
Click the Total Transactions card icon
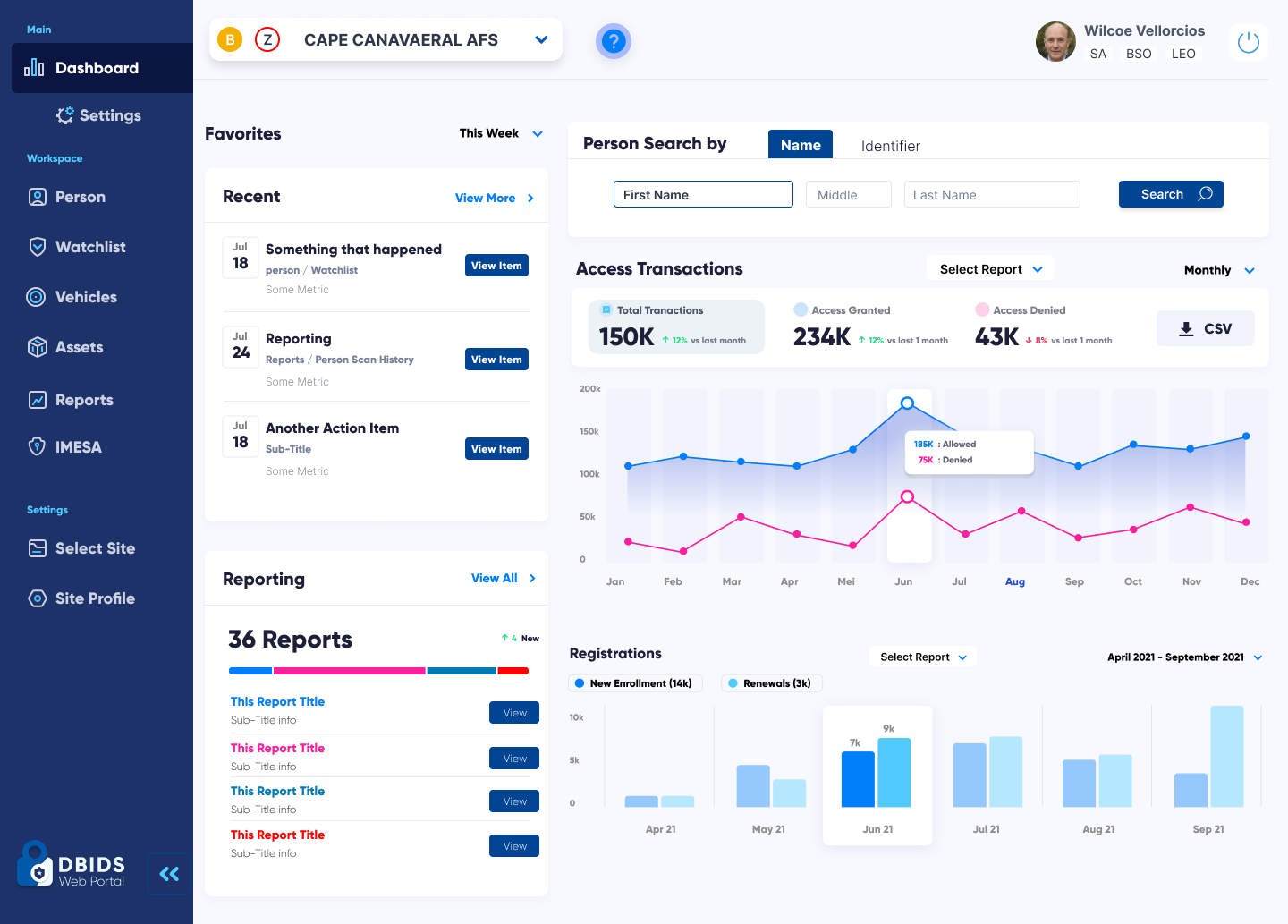tap(606, 310)
